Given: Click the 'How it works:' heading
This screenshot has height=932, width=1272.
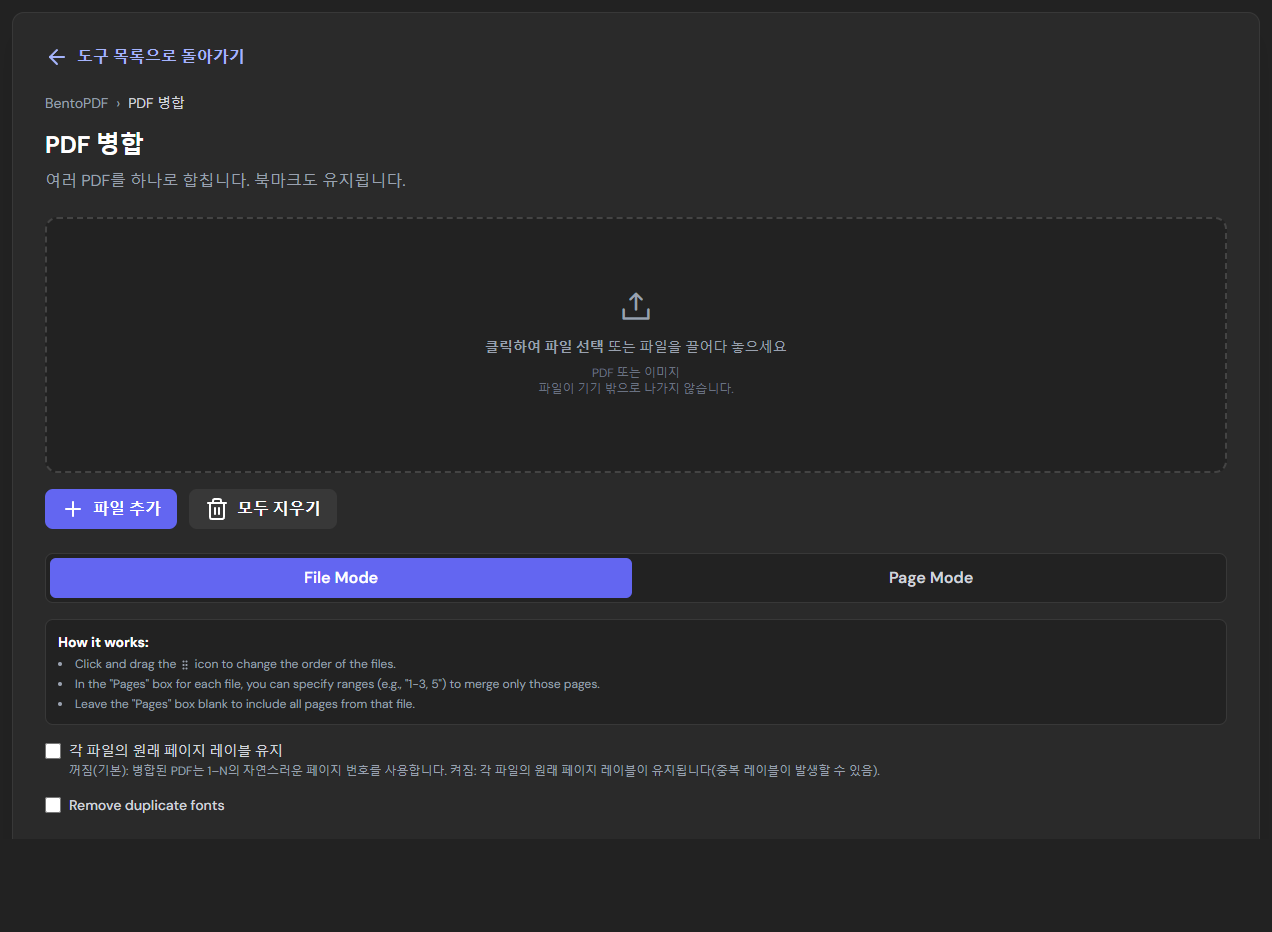Looking at the screenshot, I should (103, 642).
